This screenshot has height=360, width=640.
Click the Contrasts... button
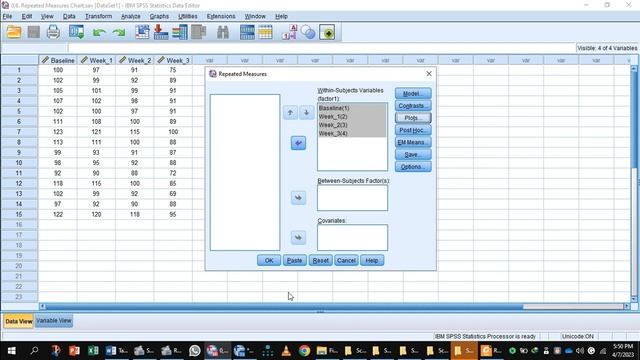click(413, 106)
